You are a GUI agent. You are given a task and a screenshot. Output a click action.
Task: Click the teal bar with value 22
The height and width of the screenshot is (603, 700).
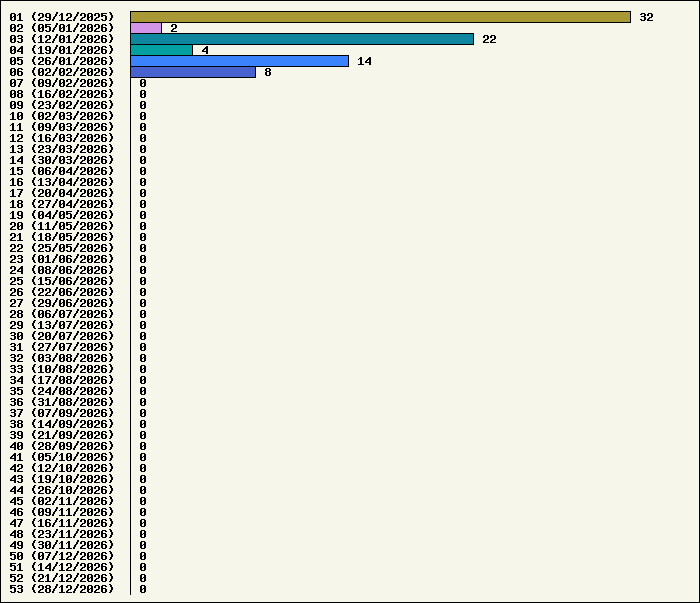pyautogui.click(x=301, y=39)
